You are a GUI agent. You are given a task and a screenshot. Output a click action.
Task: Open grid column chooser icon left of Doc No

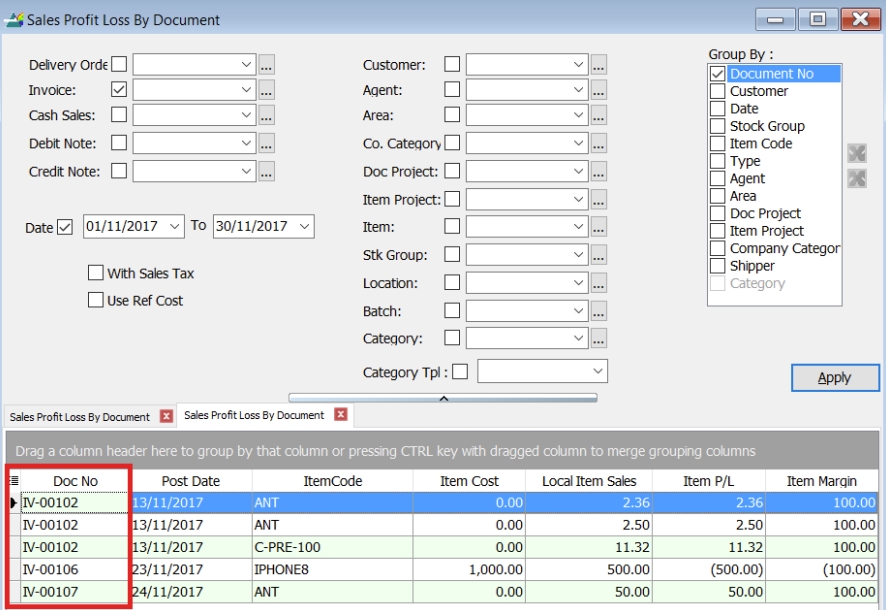point(13,481)
